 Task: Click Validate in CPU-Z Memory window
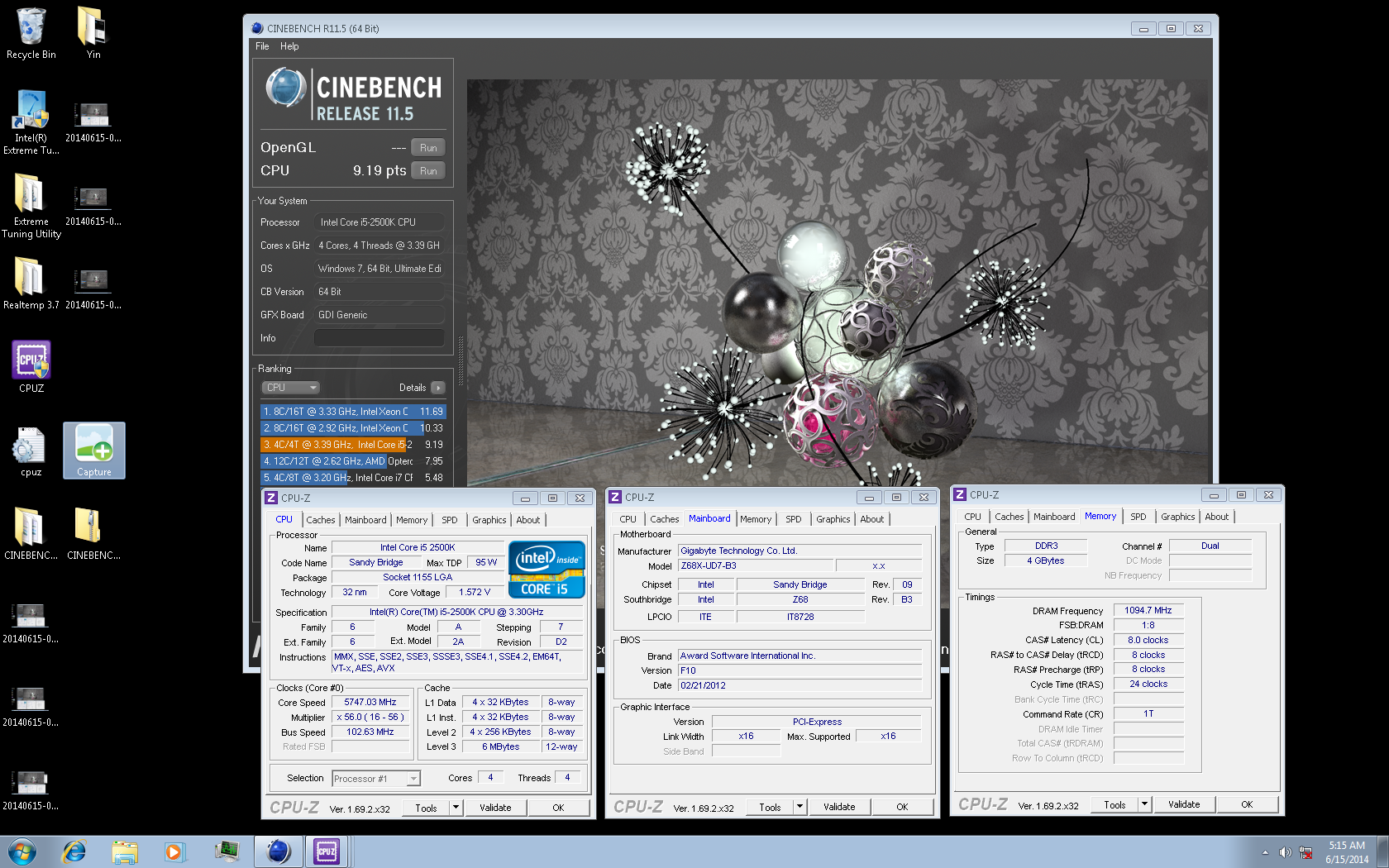(1184, 804)
